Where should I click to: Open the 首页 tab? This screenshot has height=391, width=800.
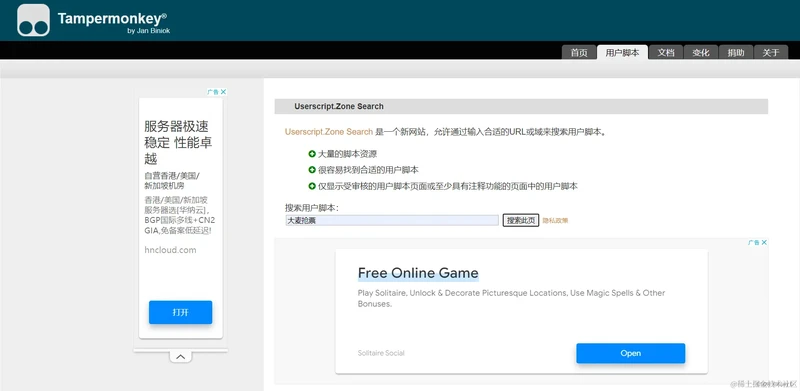[579, 53]
